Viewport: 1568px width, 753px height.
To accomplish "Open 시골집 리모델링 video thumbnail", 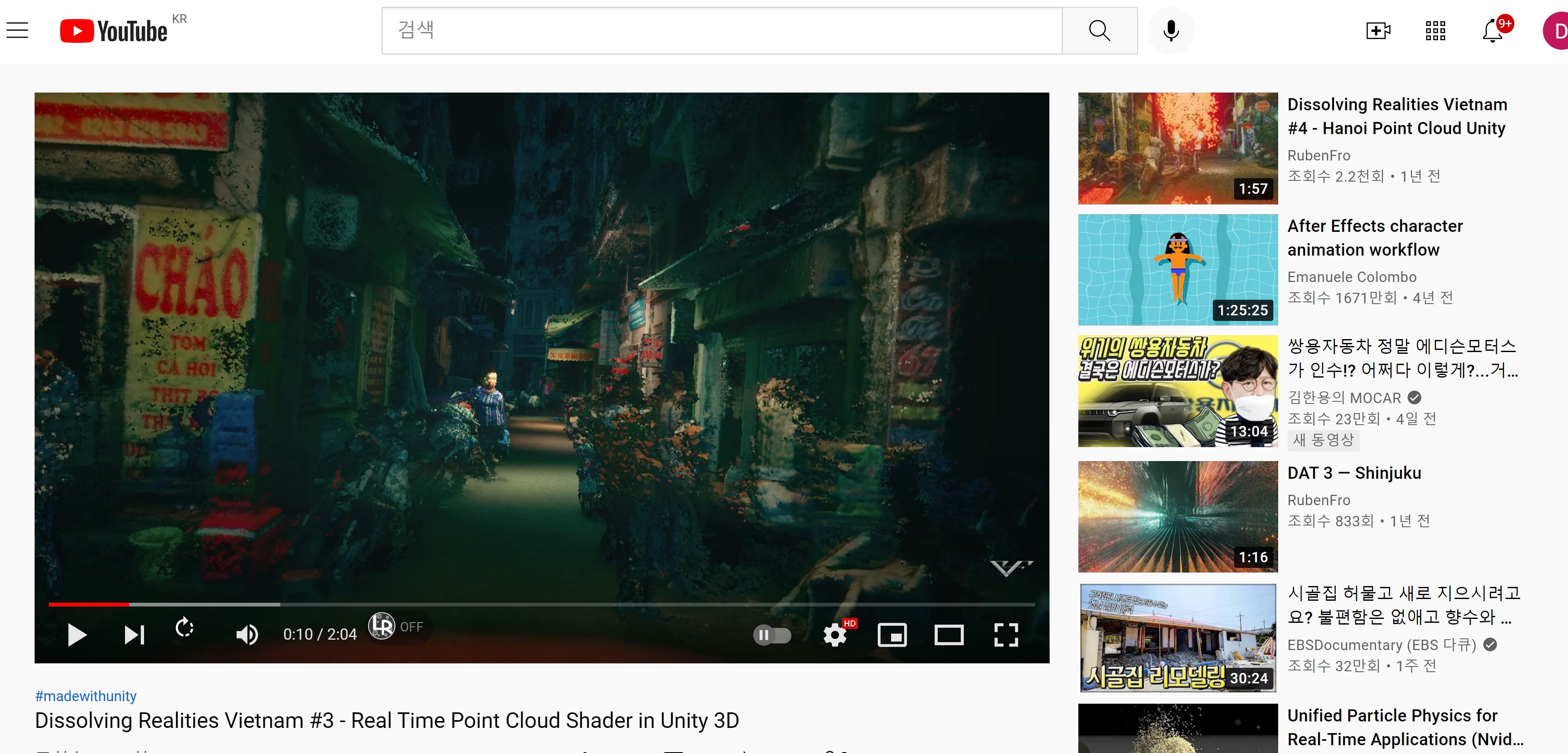I will pos(1178,638).
